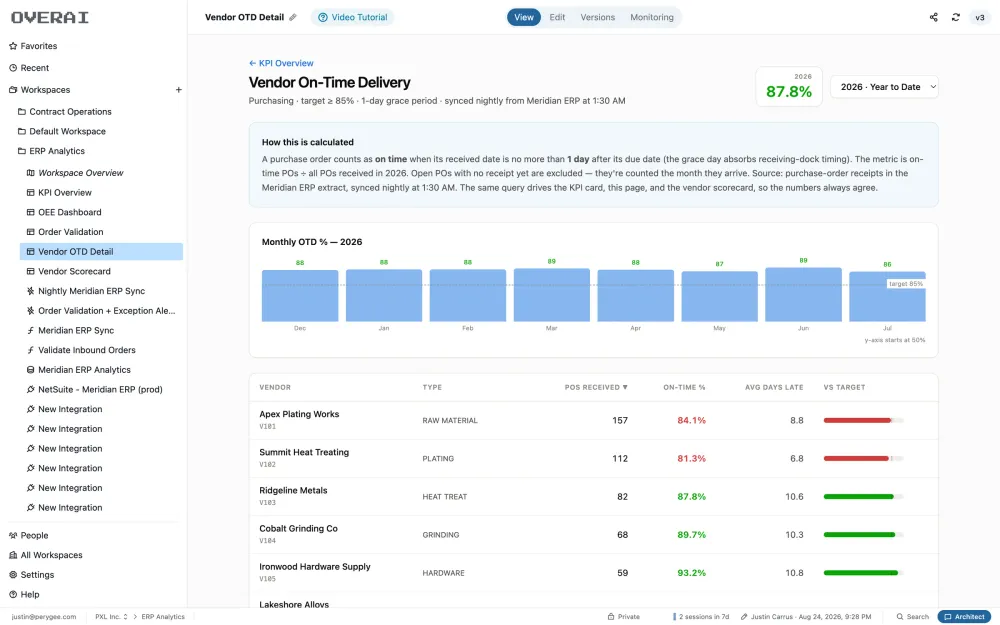Open the Video Tutorial button
The height and width of the screenshot is (625, 1000).
pos(352,17)
